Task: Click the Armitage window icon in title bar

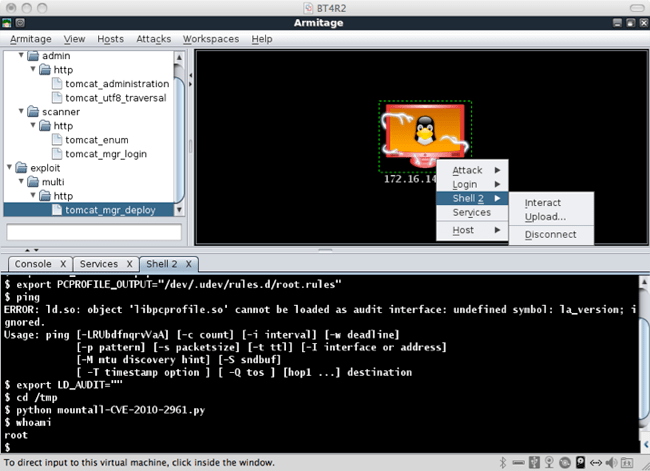Action: [x=6, y=23]
